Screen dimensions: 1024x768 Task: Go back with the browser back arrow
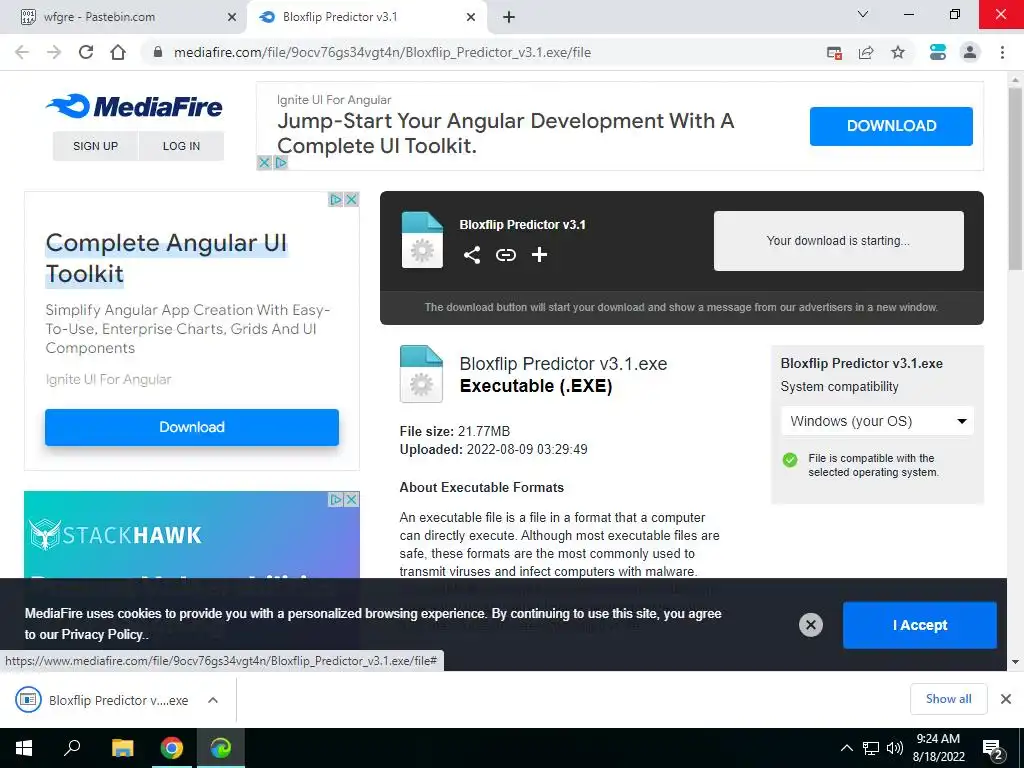pyautogui.click(x=22, y=52)
